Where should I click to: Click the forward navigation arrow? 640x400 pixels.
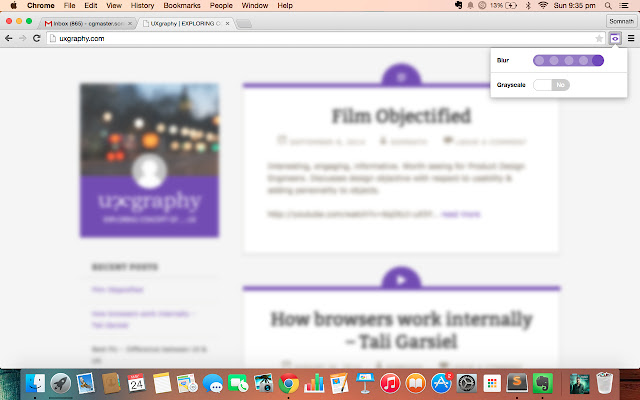[x=22, y=38]
